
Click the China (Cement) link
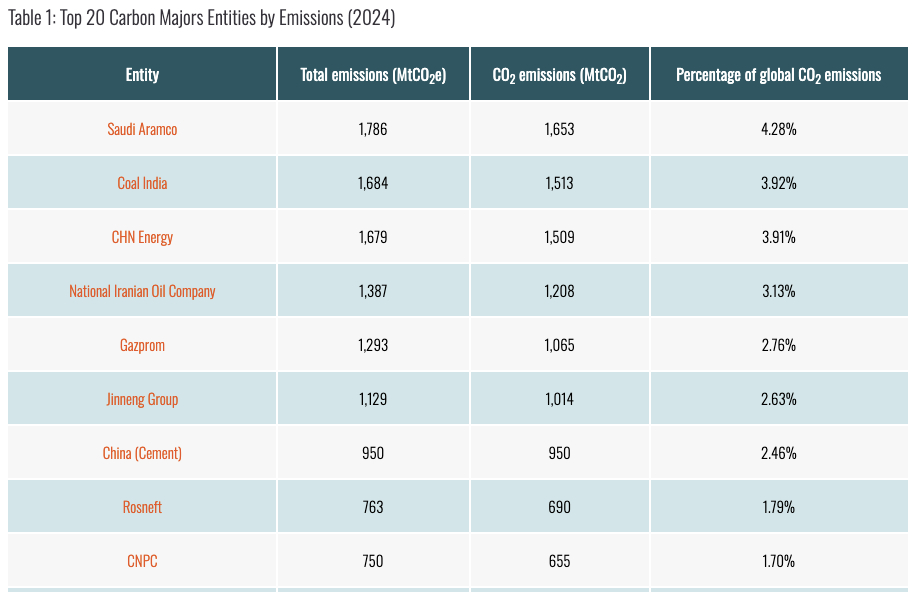[142, 453]
